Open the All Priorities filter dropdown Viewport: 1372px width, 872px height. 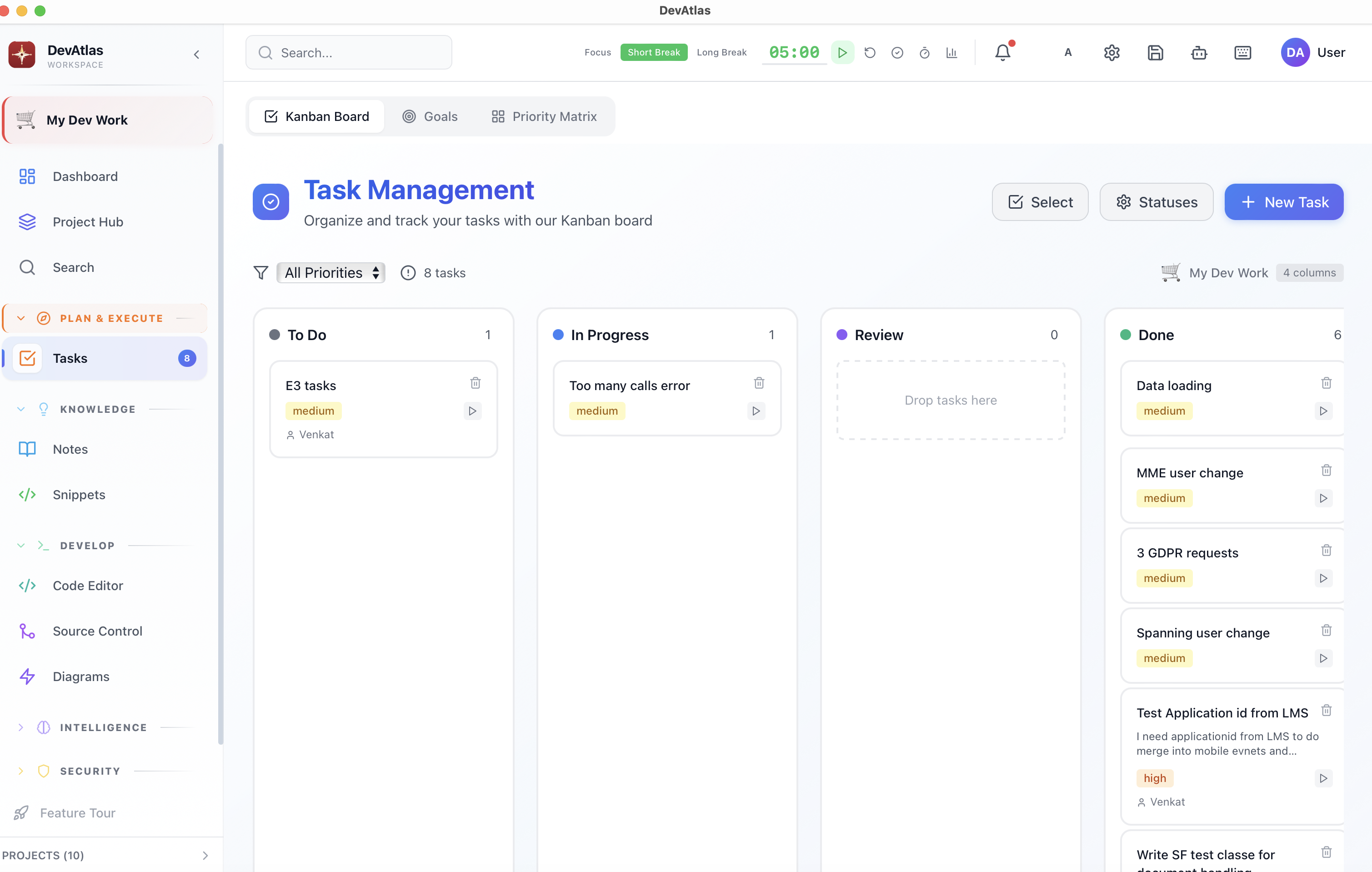coord(331,273)
